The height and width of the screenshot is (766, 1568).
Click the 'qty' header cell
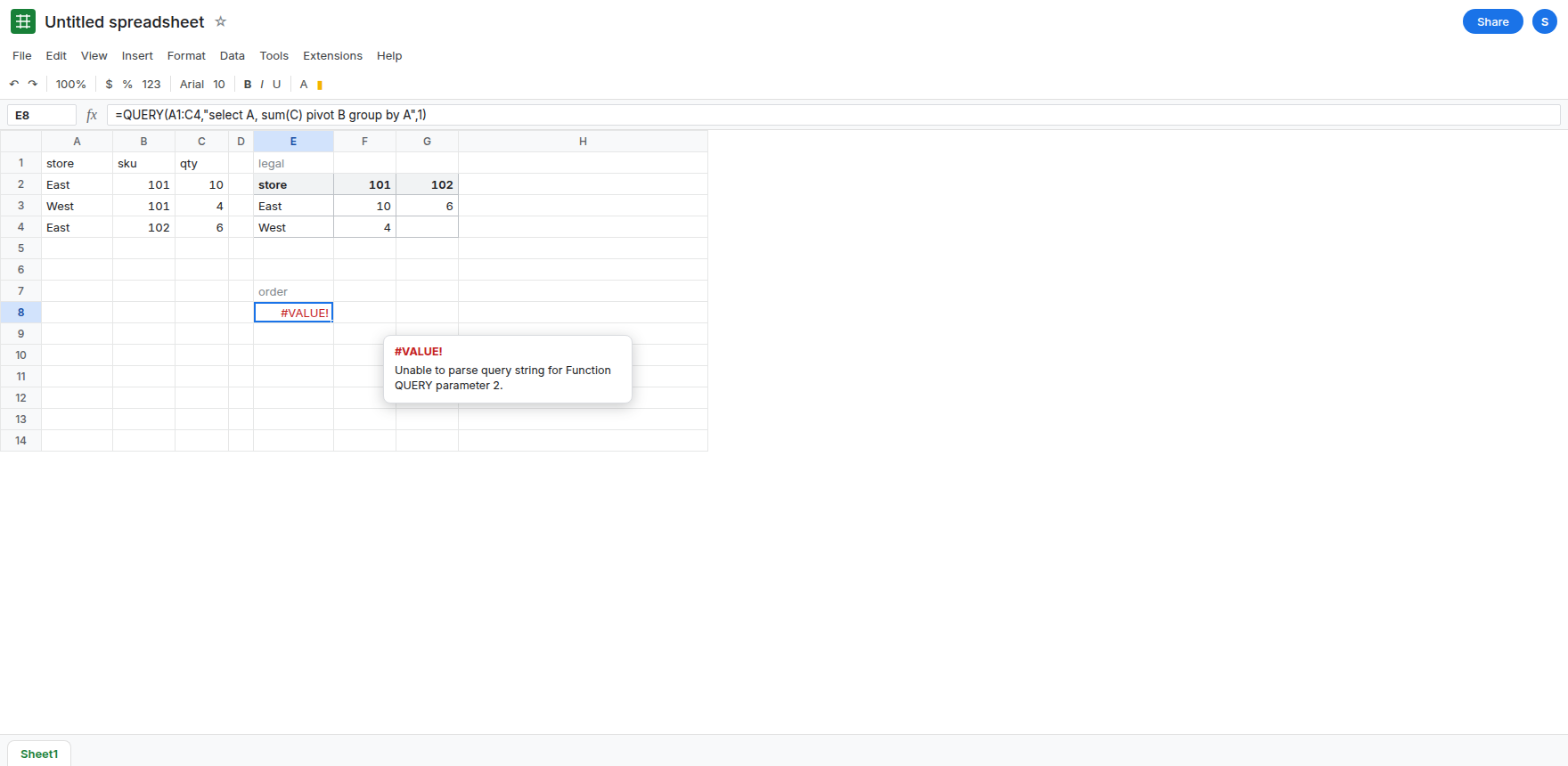(x=201, y=163)
